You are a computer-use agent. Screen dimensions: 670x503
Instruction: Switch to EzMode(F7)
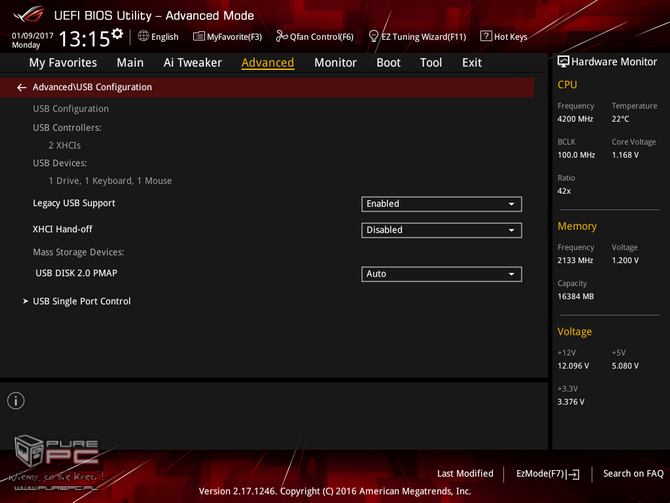click(x=540, y=474)
